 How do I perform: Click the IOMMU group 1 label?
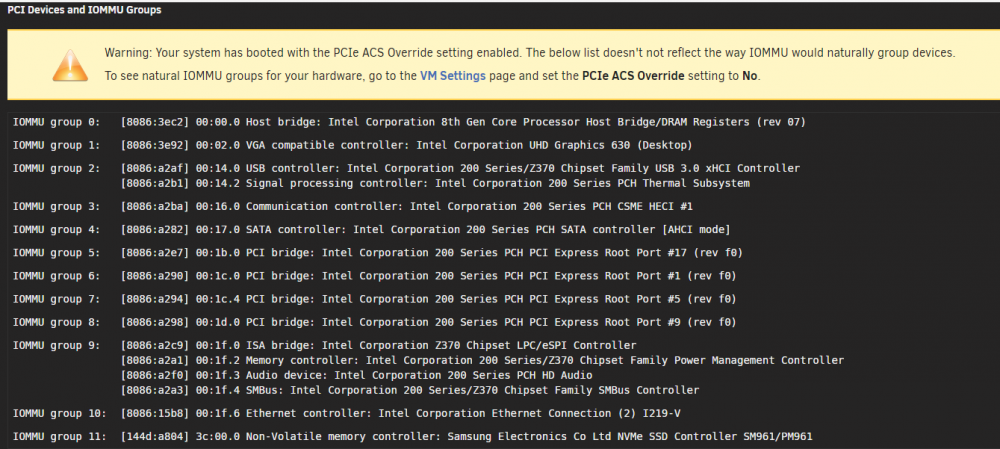(57, 145)
